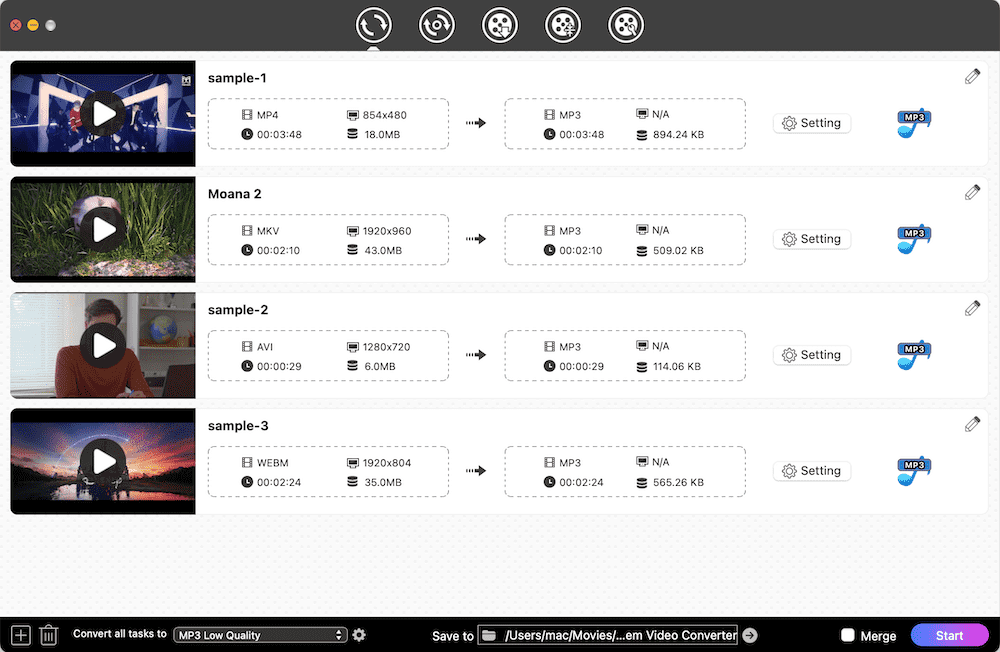Click the 18.0MB source size value
1000x652 pixels.
(382, 135)
